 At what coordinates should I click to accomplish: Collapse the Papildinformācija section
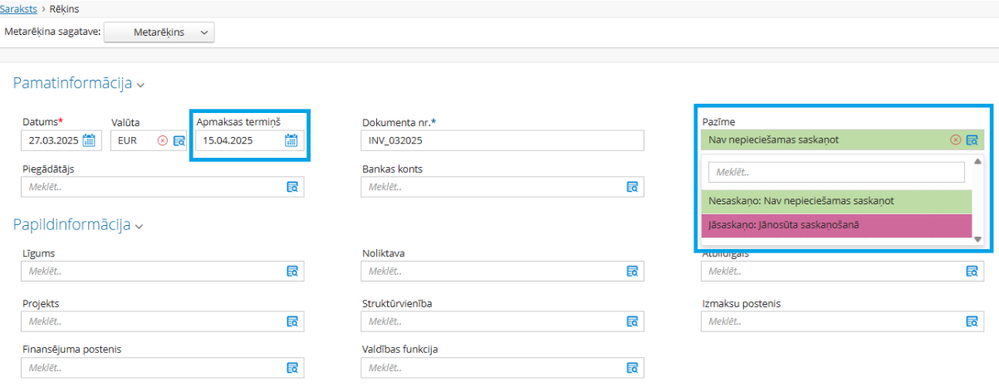pos(140,226)
